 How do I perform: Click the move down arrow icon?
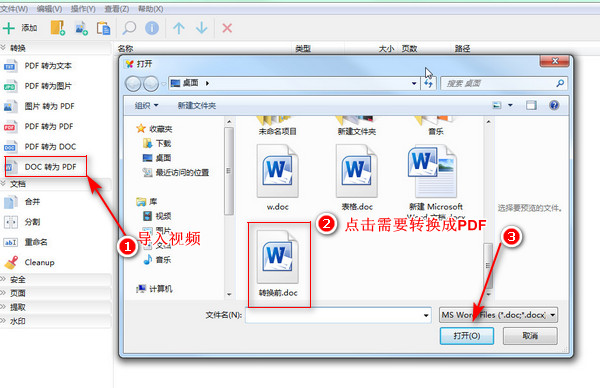[202, 28]
